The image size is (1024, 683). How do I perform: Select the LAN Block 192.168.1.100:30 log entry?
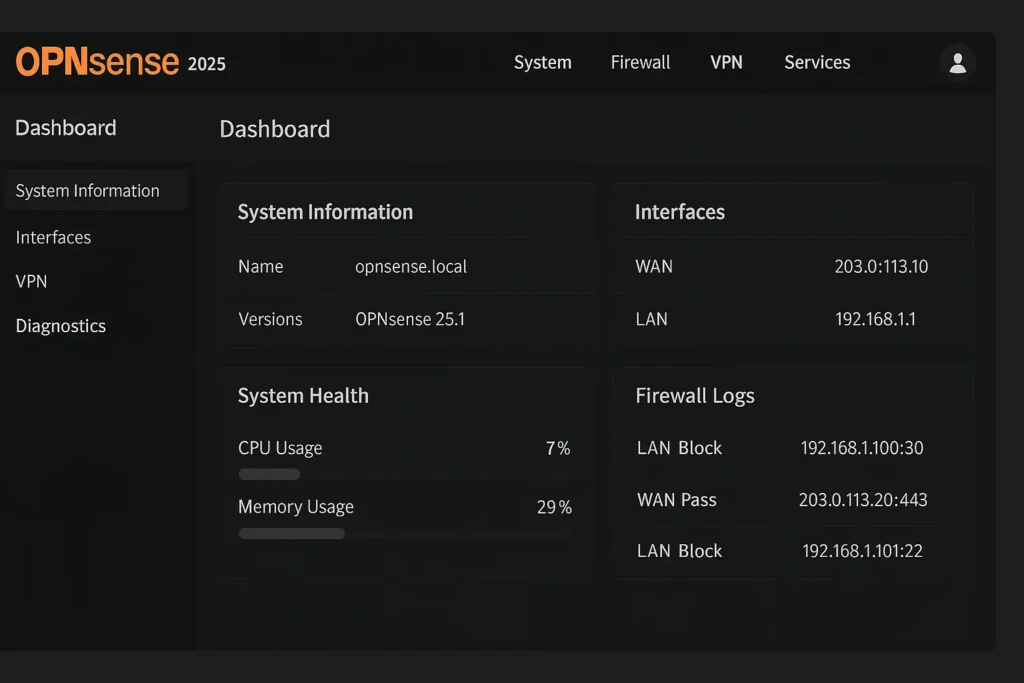(793, 448)
